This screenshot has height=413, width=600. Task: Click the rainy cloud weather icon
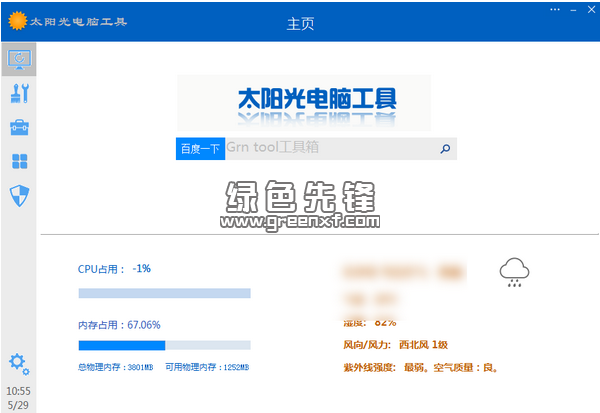(x=514, y=272)
